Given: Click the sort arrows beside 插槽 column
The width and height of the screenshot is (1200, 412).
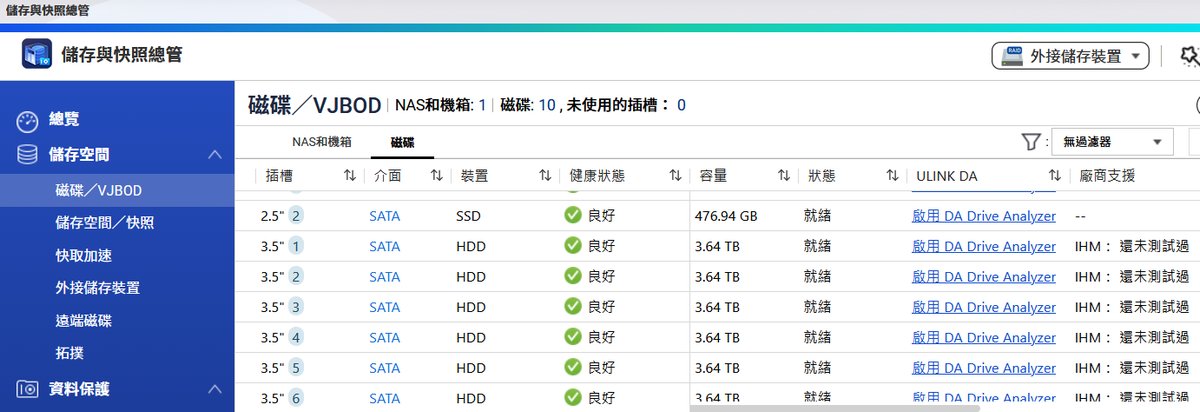Looking at the screenshot, I should [349, 175].
